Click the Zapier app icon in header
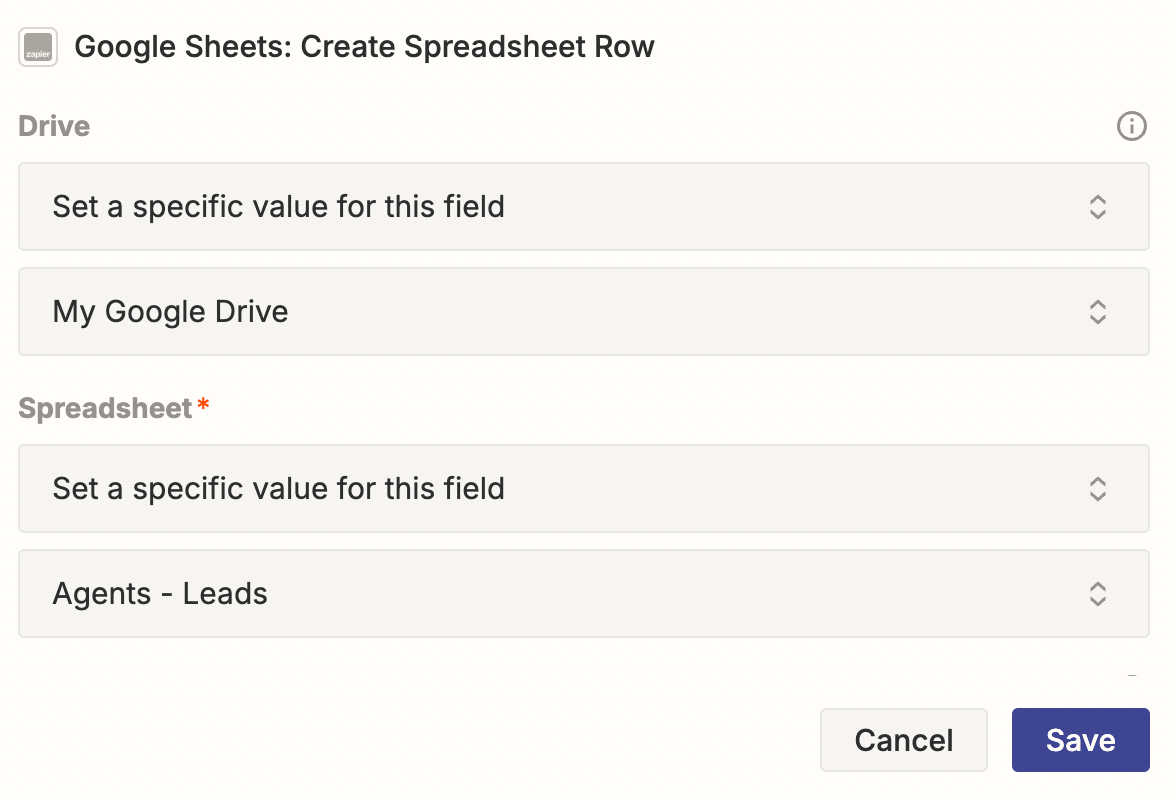The height and width of the screenshot is (798, 1174). coord(38,47)
